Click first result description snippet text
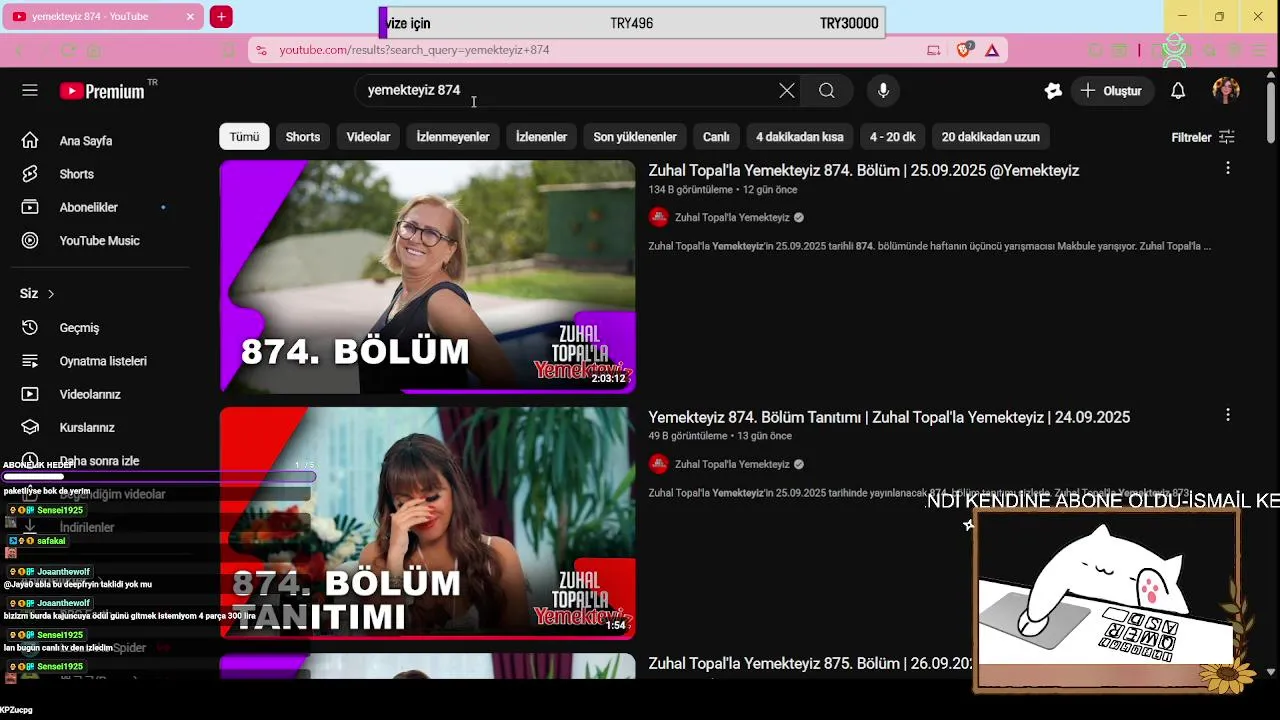This screenshot has width=1280, height=720. 929,246
